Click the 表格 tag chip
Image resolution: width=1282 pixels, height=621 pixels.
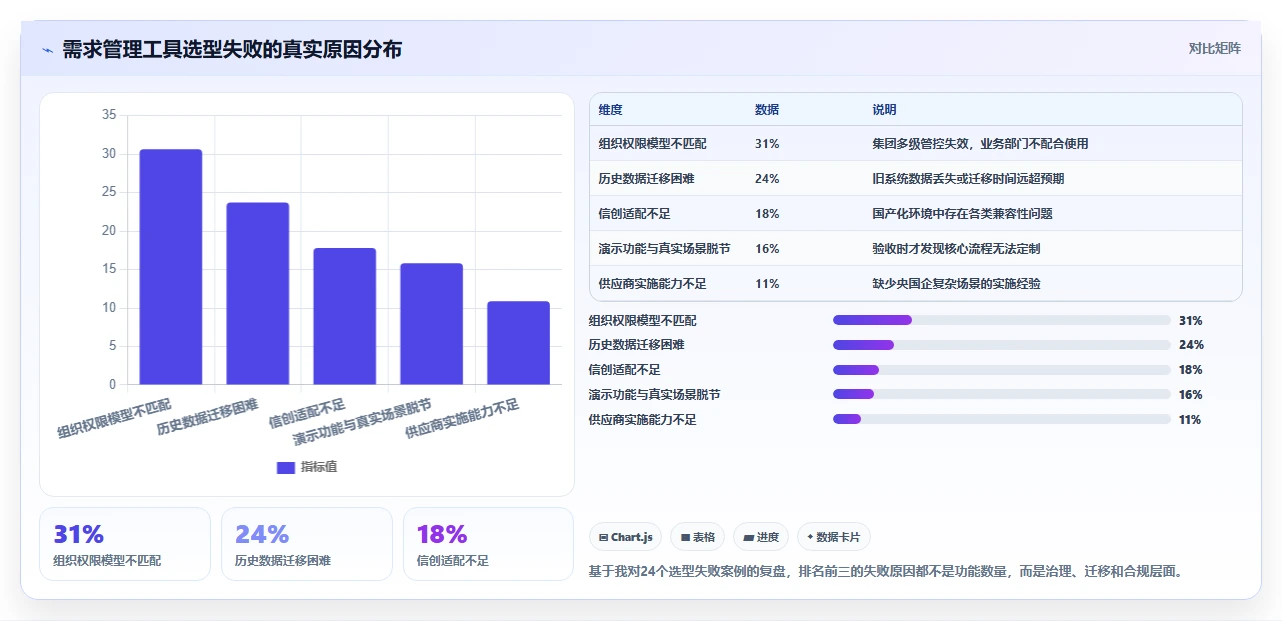(698, 537)
